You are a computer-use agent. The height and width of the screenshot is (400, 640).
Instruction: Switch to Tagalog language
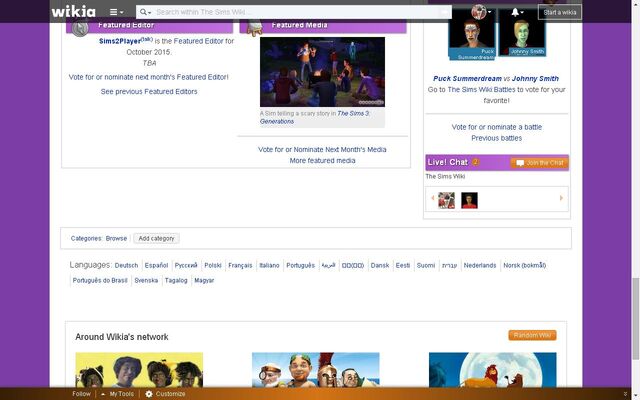[x=176, y=280]
